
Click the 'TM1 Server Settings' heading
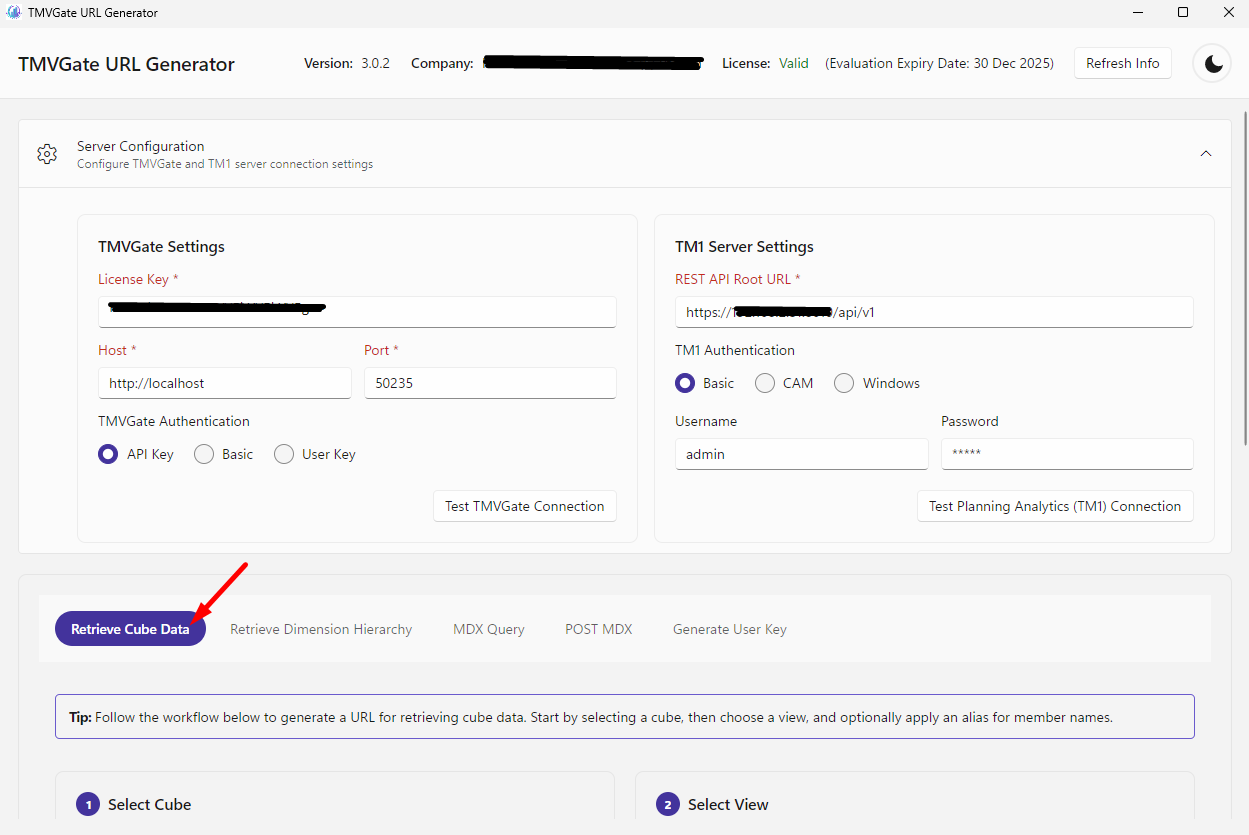(x=744, y=246)
